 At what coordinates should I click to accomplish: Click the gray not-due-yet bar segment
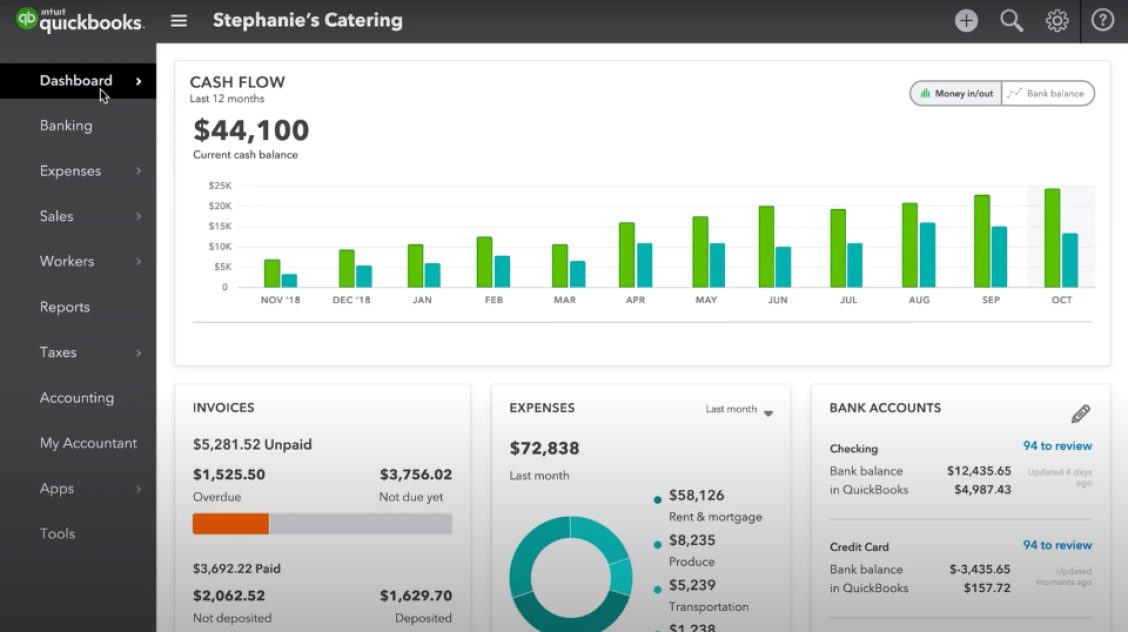coord(360,523)
